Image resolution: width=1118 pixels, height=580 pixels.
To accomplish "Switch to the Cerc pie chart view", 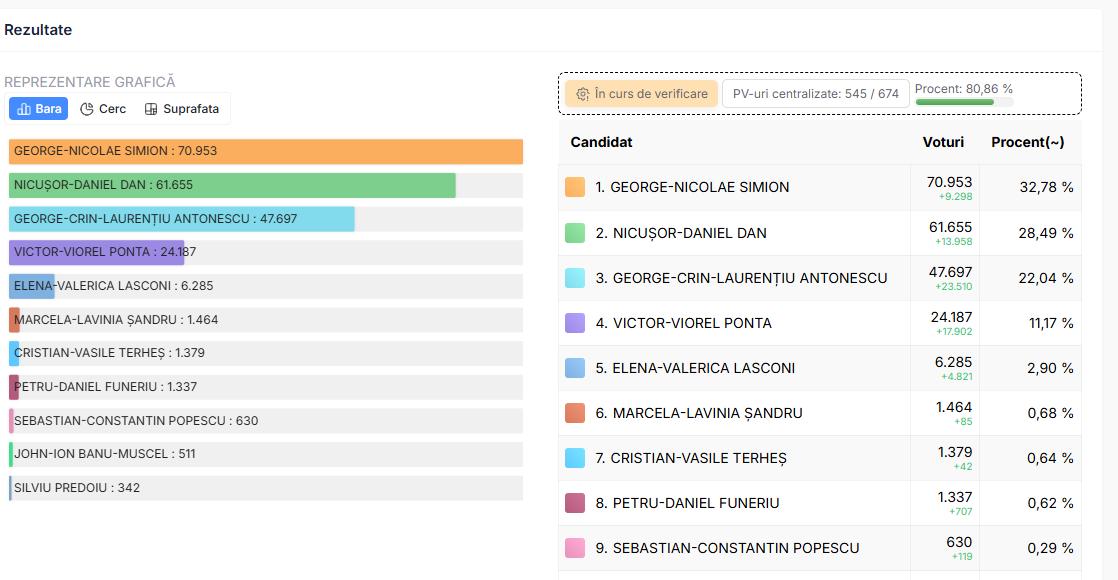I will (x=103, y=109).
